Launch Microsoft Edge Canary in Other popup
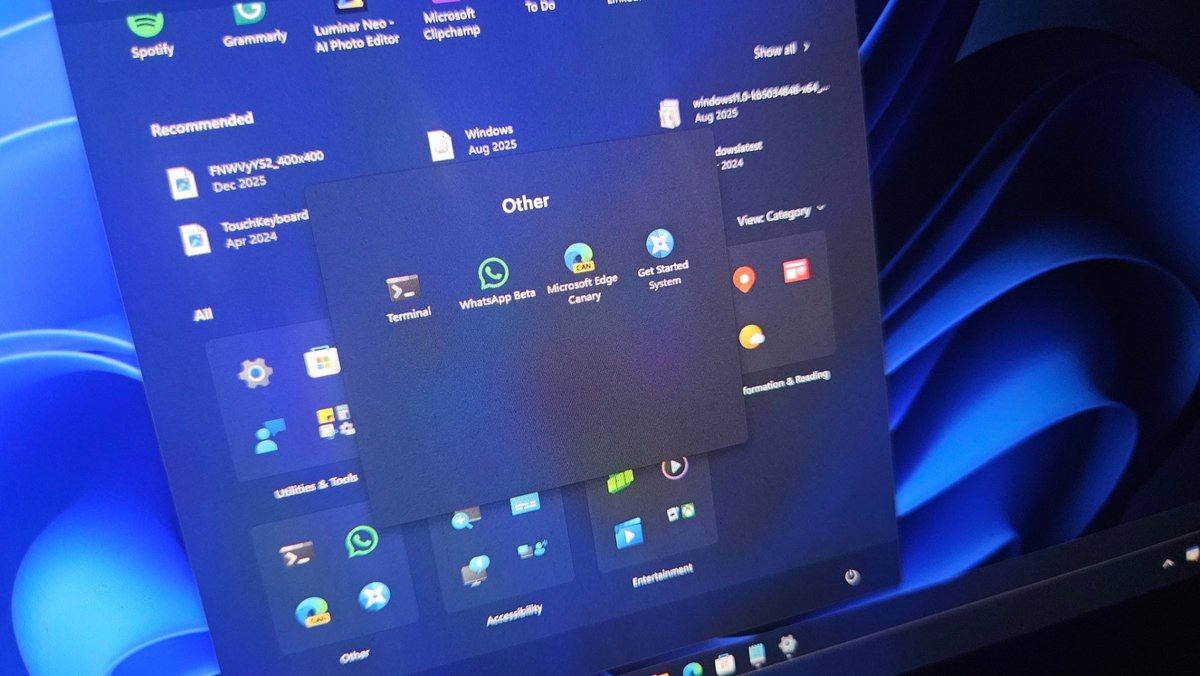This screenshot has width=1200, height=676. [x=582, y=273]
